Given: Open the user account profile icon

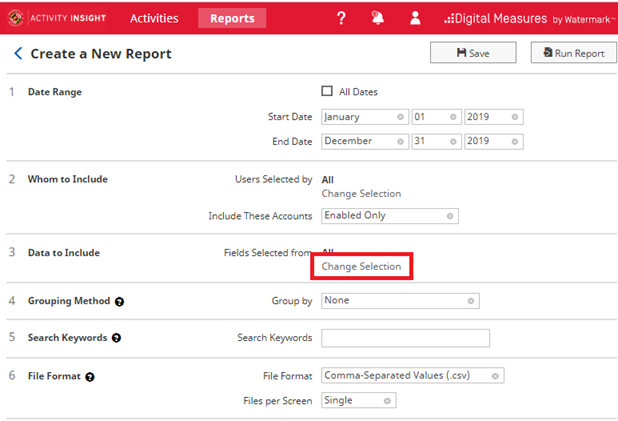Looking at the screenshot, I should pyautogui.click(x=415, y=18).
